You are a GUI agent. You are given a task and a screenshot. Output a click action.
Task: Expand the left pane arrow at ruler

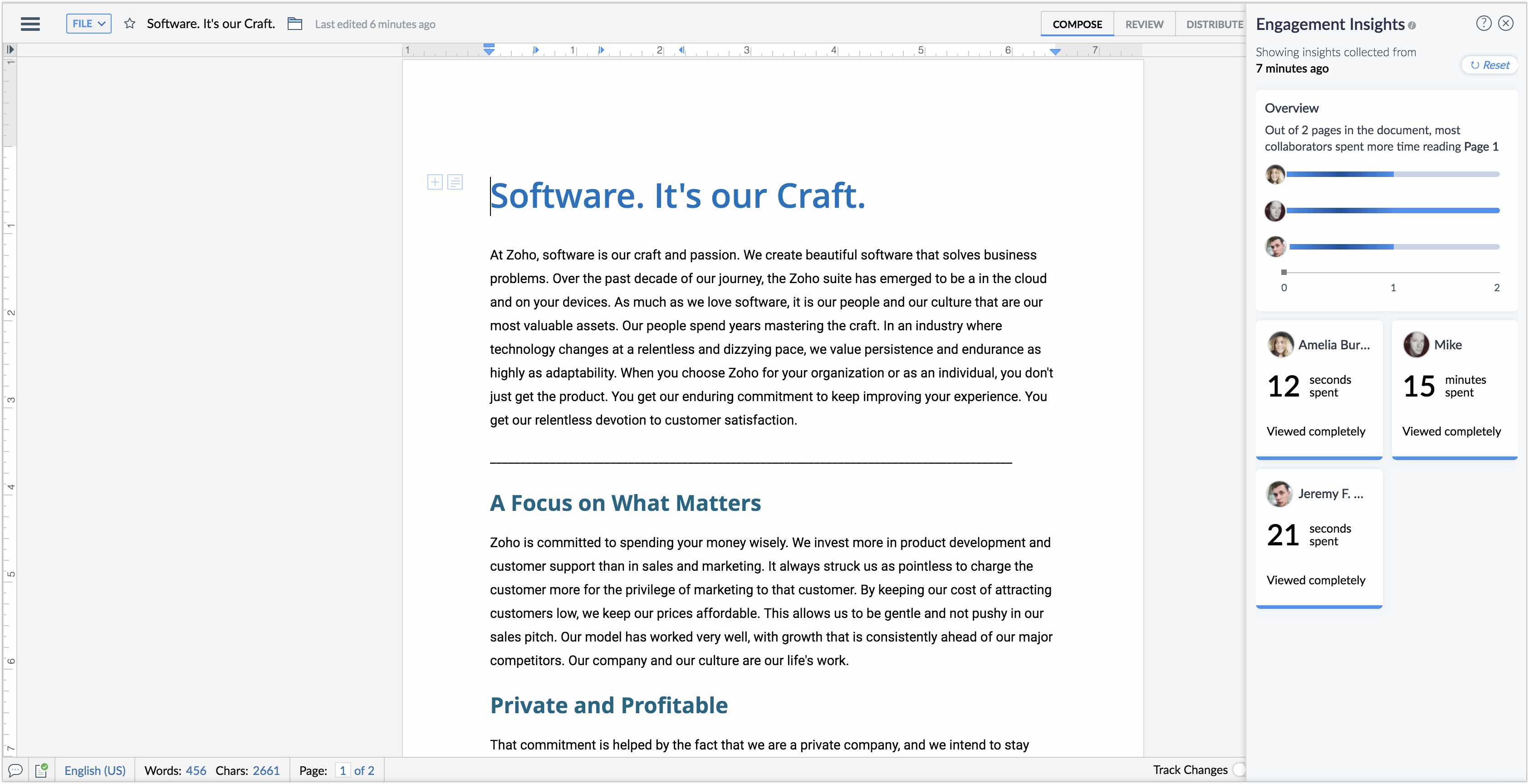pos(10,49)
